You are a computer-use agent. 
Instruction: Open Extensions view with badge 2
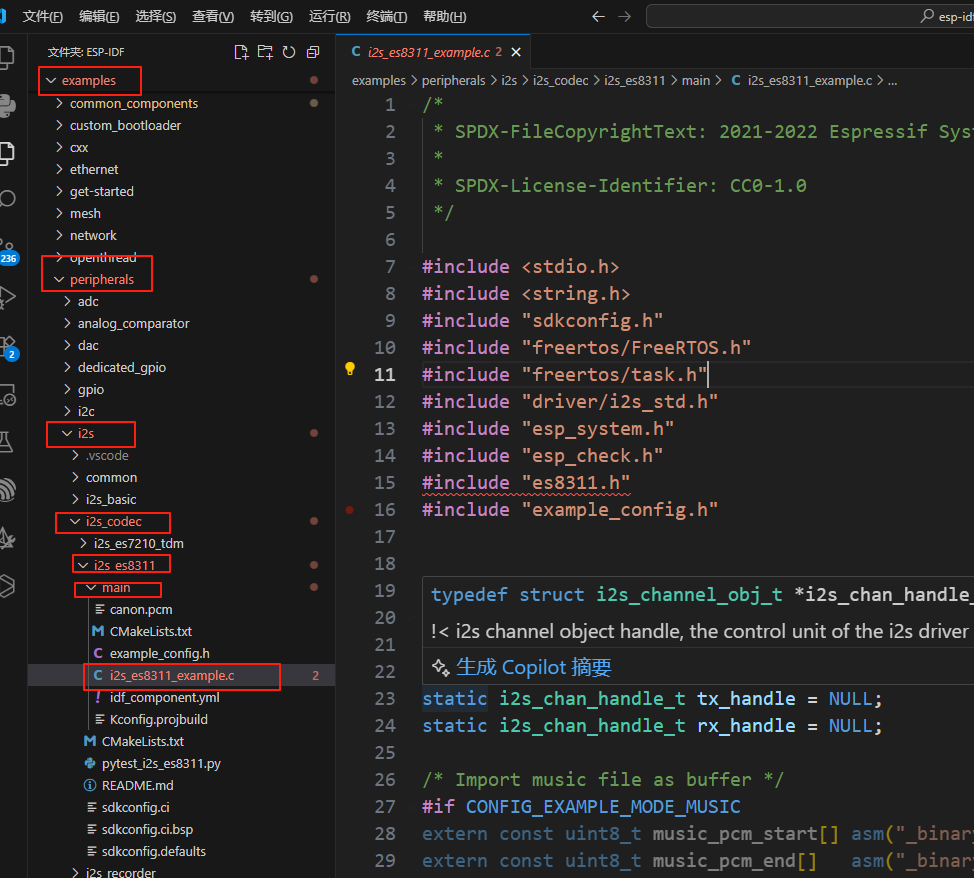[9, 347]
